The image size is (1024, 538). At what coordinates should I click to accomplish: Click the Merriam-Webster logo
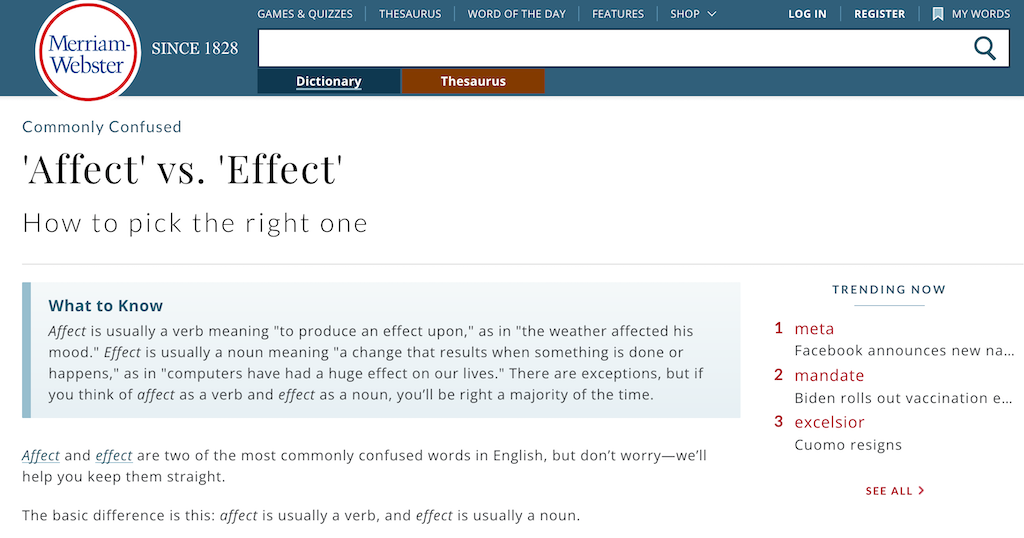click(88, 50)
